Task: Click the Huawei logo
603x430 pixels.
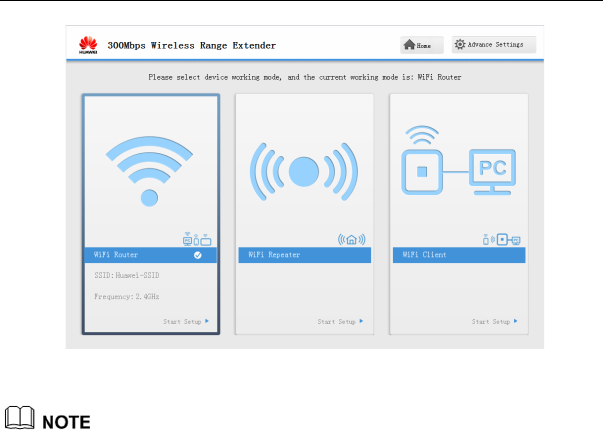Action: 88,45
